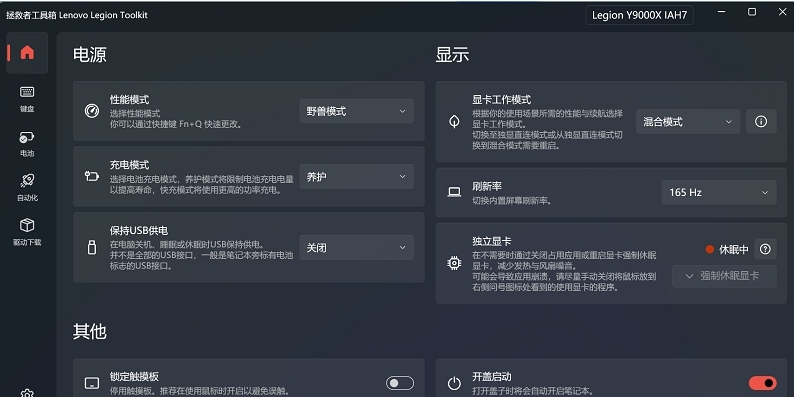Screen dimensions: 794x397
Task: Click the 其他 section heading
Action: [x=90, y=331]
